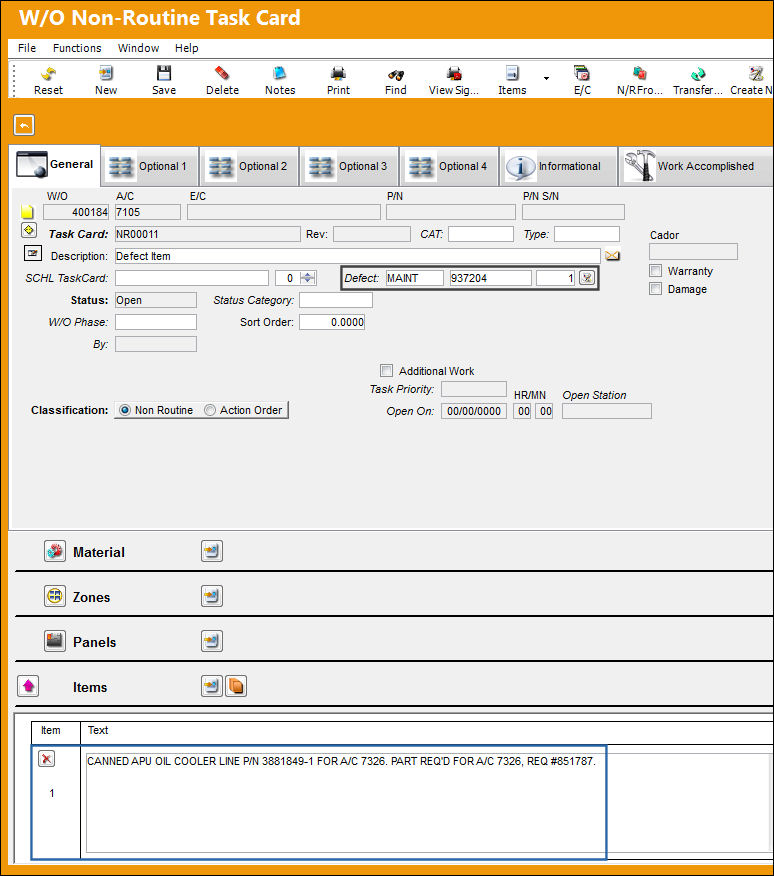Viewport: 774px width, 876px height.
Task: Click the Material section icon
Action: click(x=55, y=551)
